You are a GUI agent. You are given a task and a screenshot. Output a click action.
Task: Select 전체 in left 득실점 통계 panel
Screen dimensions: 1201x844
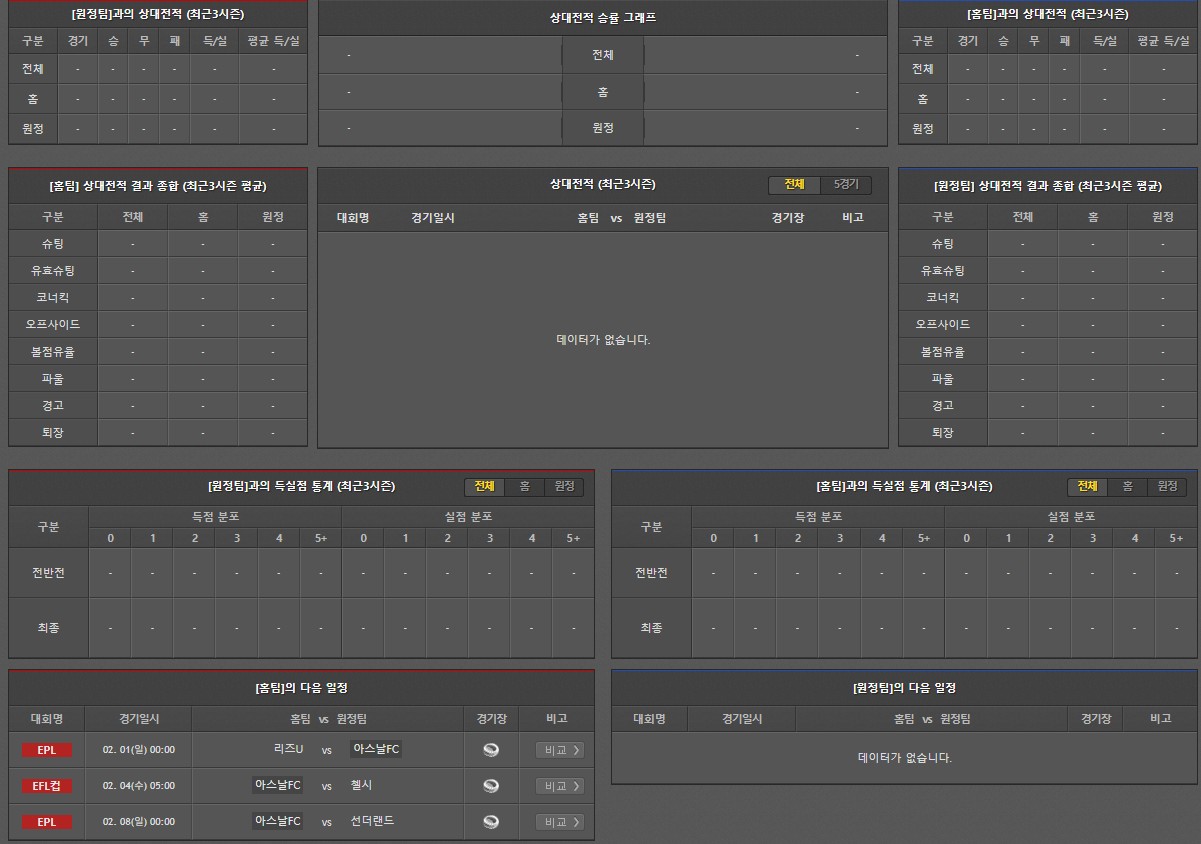click(484, 486)
